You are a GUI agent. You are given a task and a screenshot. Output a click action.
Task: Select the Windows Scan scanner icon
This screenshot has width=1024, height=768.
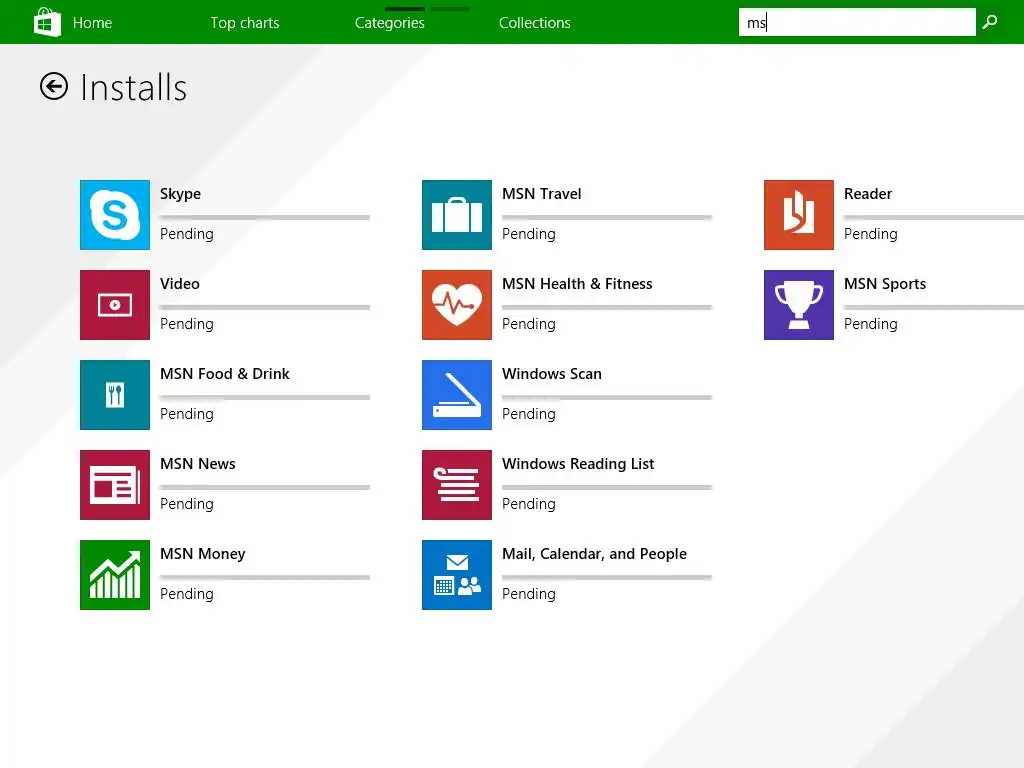[x=456, y=395]
